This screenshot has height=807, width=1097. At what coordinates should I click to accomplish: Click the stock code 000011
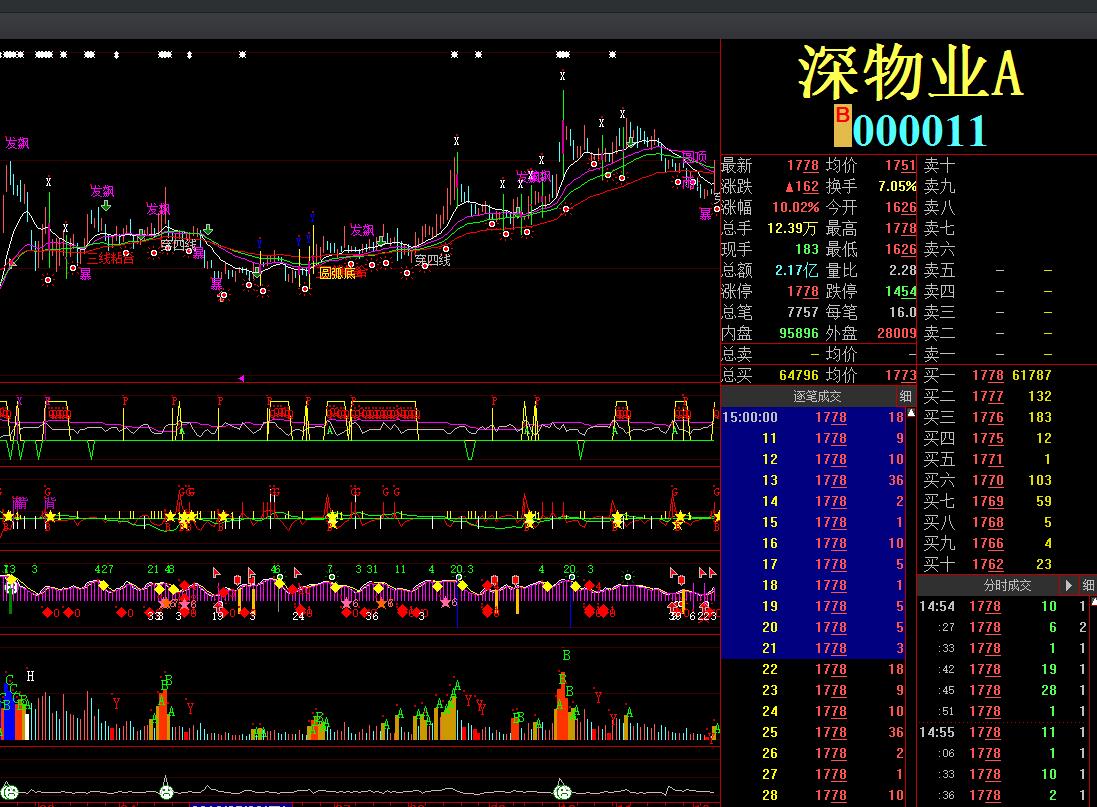(x=920, y=131)
